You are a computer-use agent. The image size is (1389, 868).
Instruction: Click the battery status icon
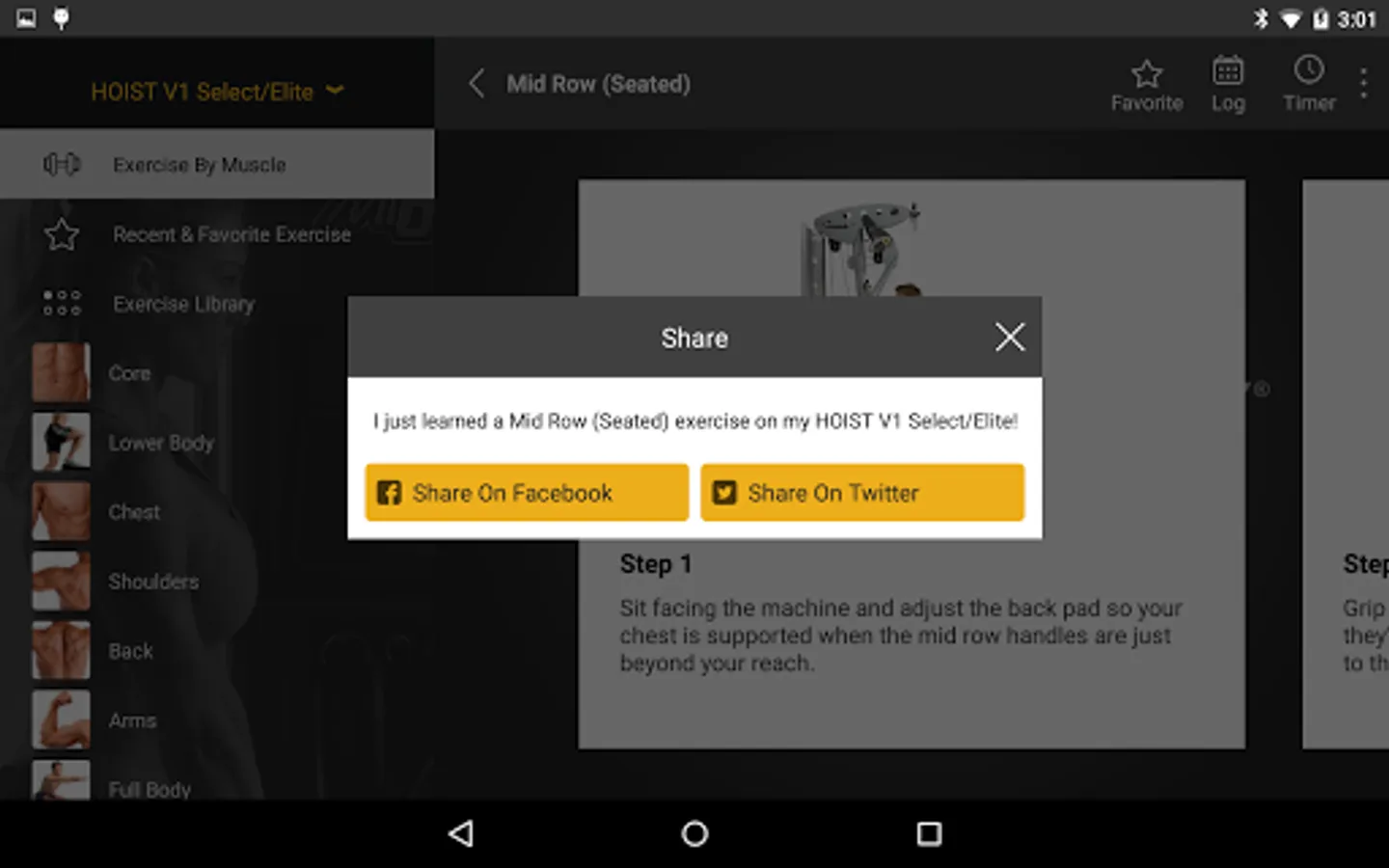[1321, 18]
